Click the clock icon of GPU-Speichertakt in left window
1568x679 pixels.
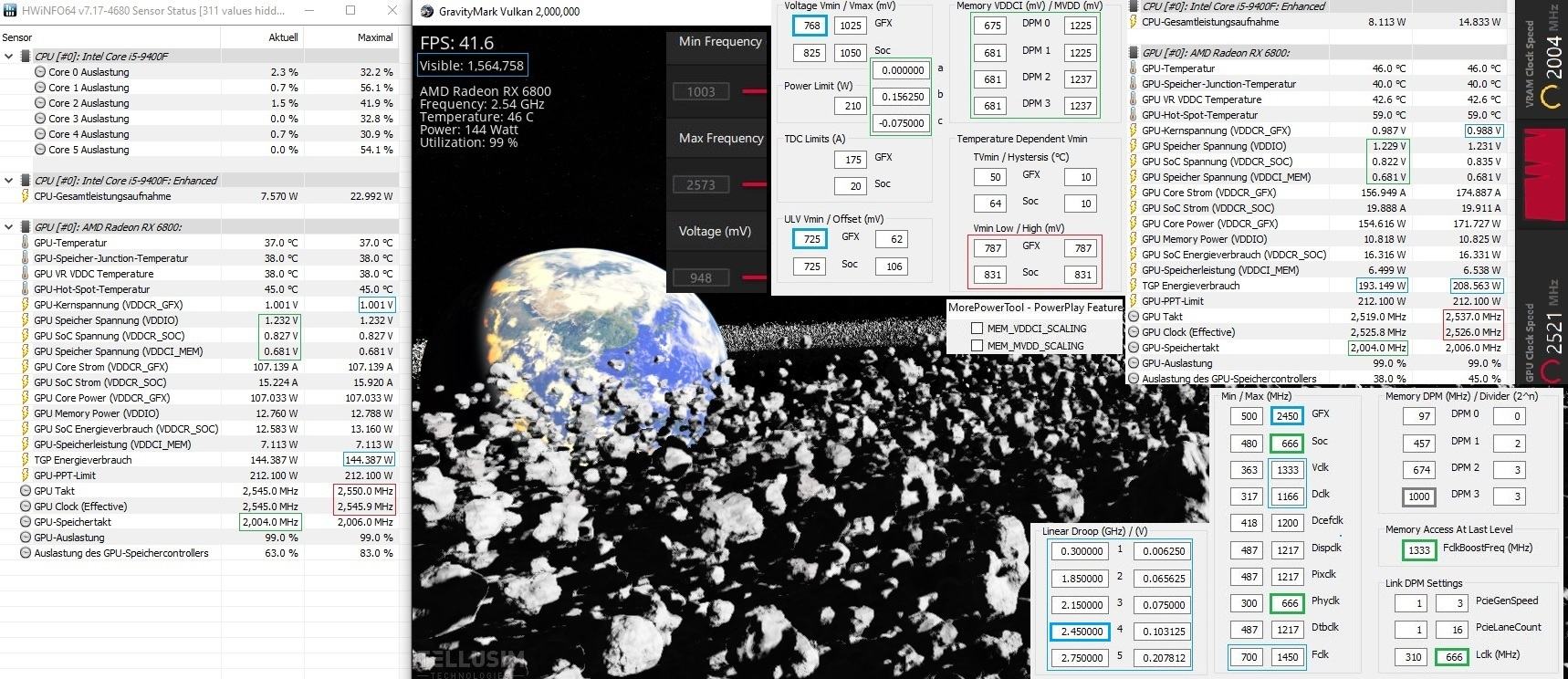(25, 522)
